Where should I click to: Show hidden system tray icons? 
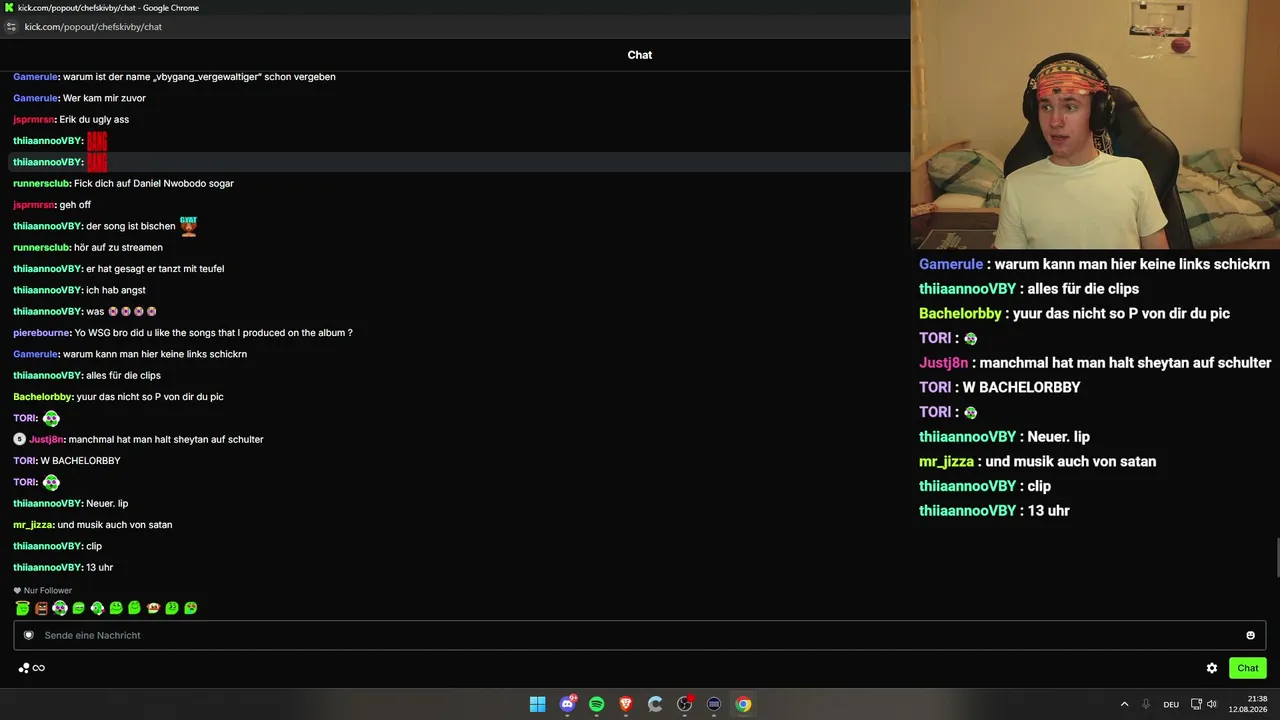coord(1124,704)
